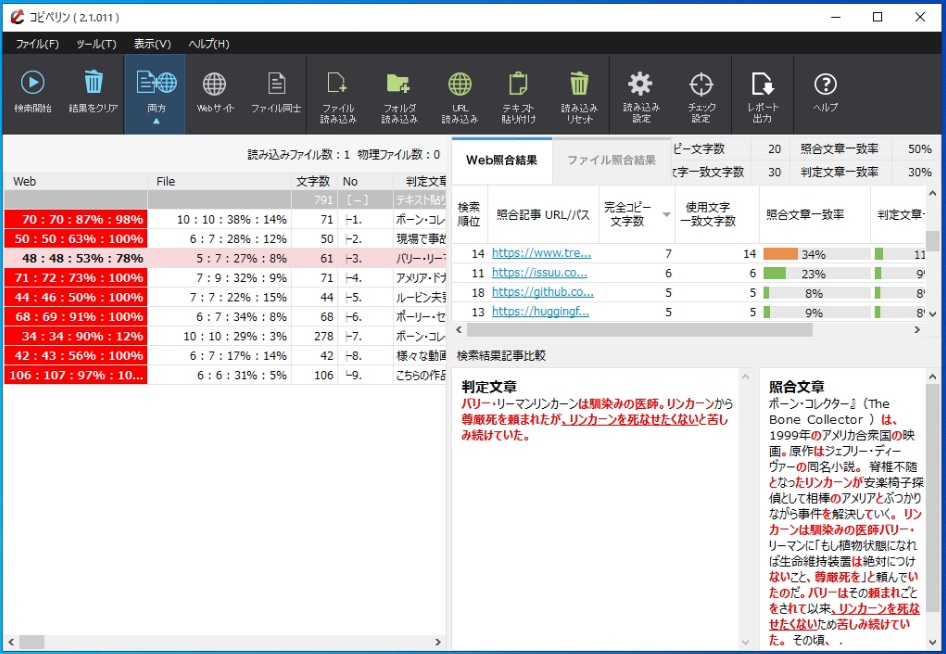Open ヘルプ question mark icon
946x654 pixels.
(x=825, y=84)
